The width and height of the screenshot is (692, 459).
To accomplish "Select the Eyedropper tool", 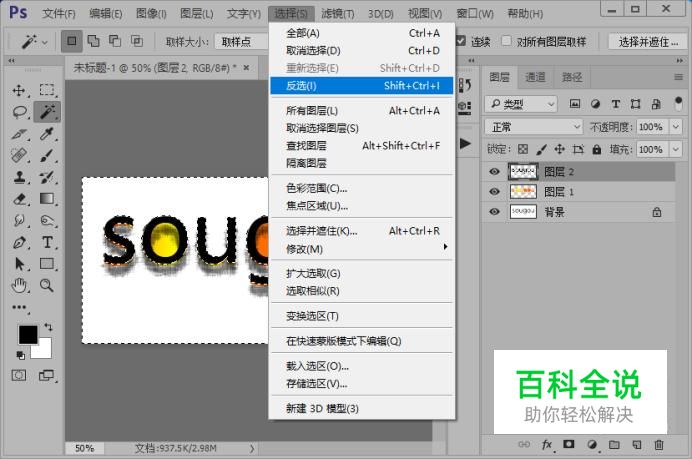I will click(47, 134).
